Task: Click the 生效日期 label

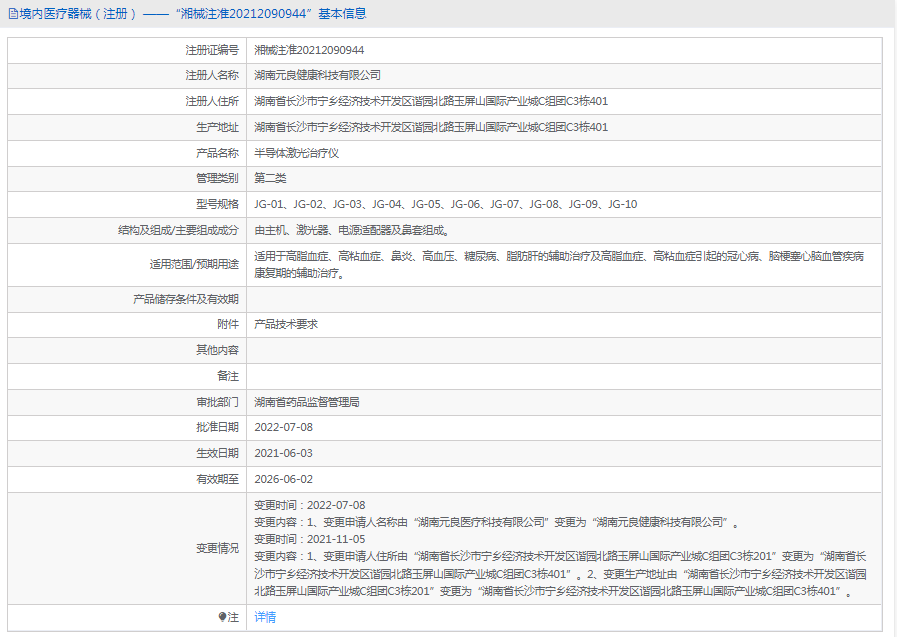Action: 217,453
